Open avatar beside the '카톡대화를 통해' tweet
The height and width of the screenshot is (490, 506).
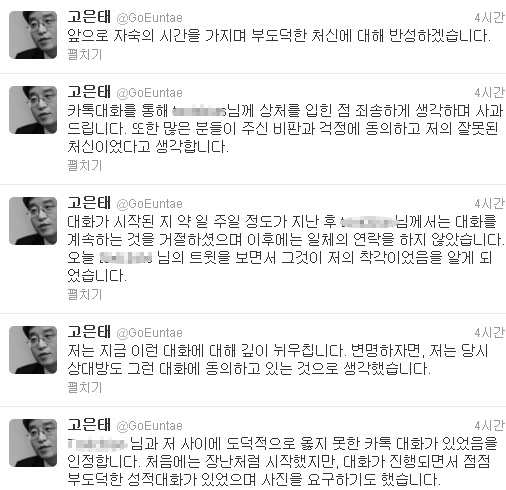click(33, 110)
